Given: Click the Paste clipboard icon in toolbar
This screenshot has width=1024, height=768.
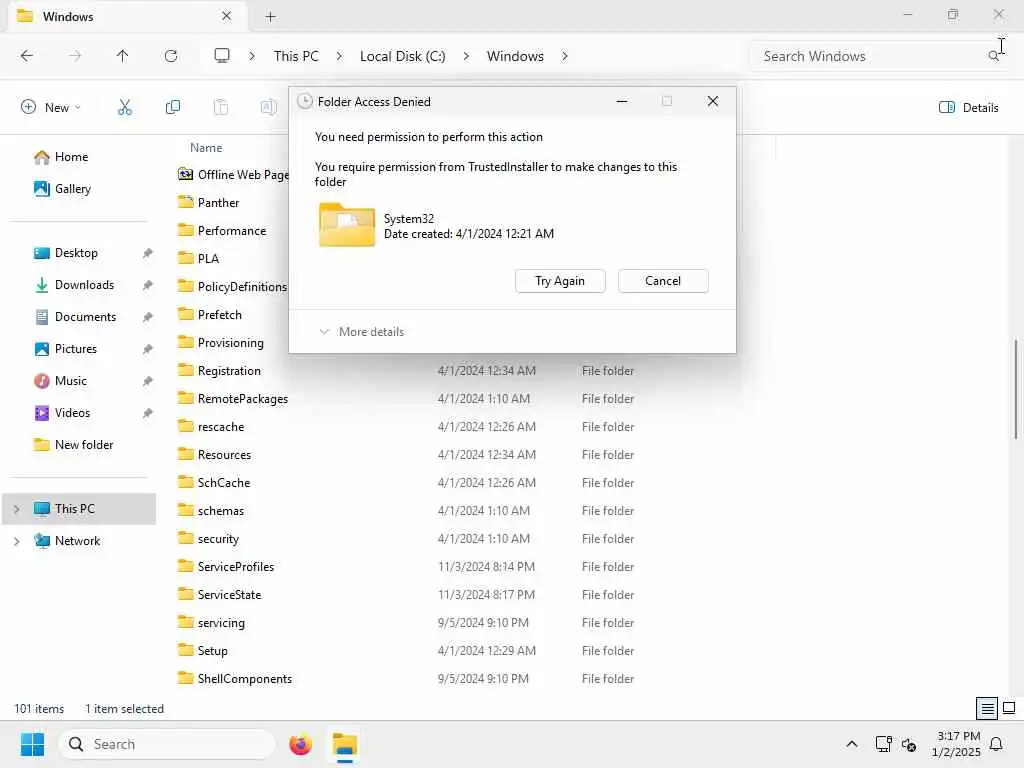Looking at the screenshot, I should (x=221, y=107).
